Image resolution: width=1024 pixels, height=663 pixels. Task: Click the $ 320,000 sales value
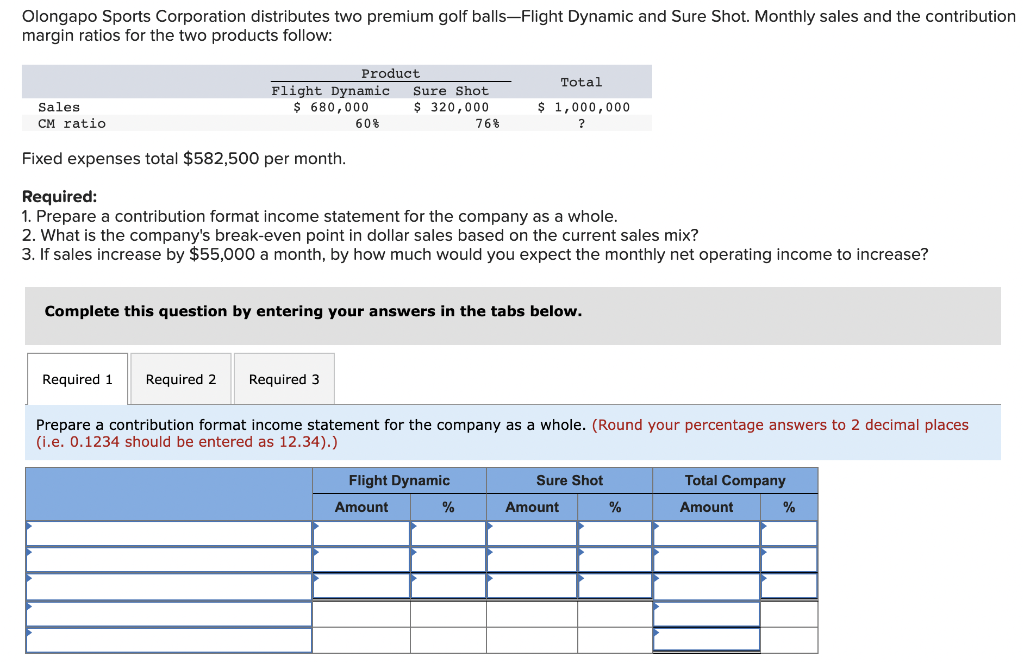[451, 107]
